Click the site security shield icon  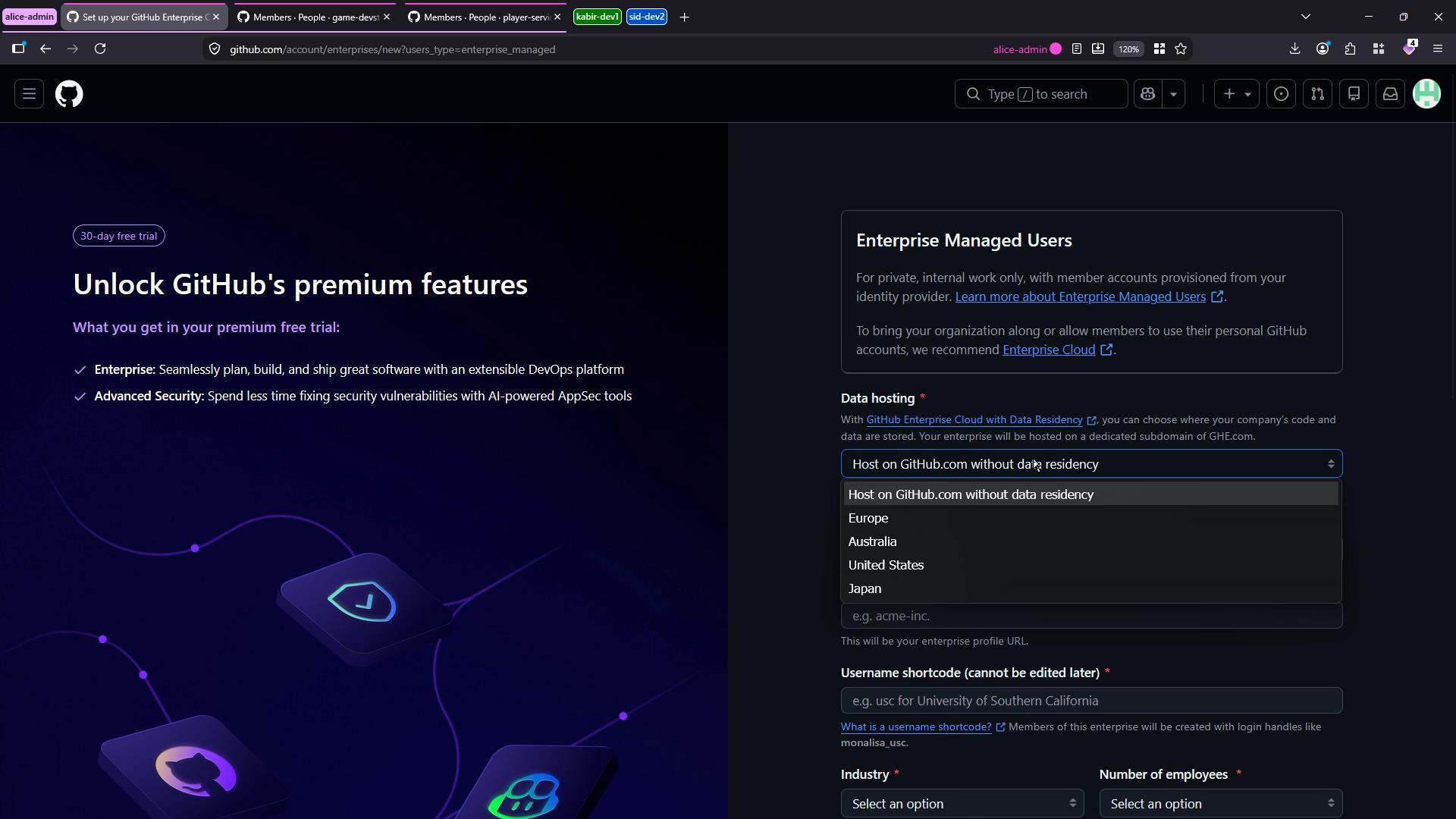coord(215,49)
